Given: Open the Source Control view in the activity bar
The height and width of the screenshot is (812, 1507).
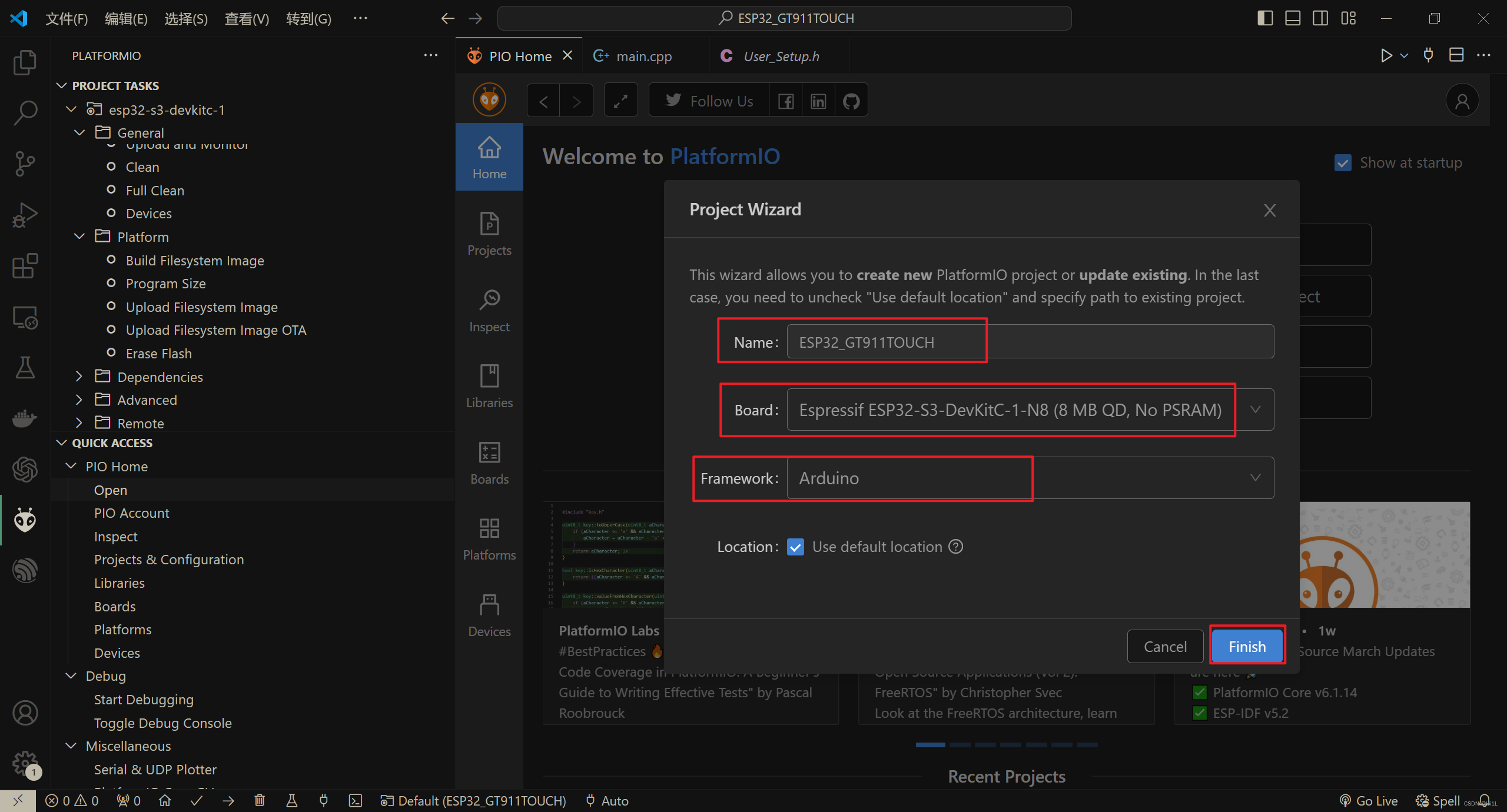Looking at the screenshot, I should pos(25,163).
